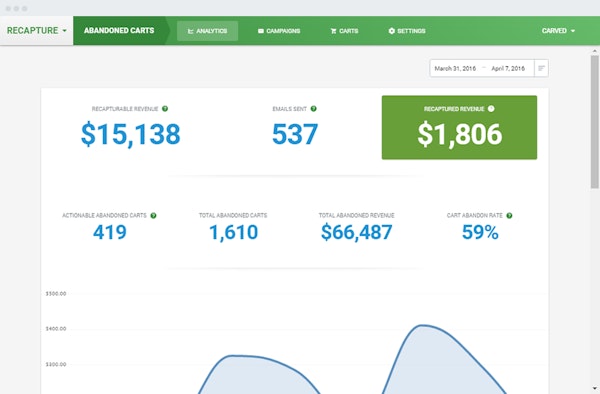The width and height of the screenshot is (600, 394).
Task: Switch to the Campaigns tab
Action: (279, 31)
